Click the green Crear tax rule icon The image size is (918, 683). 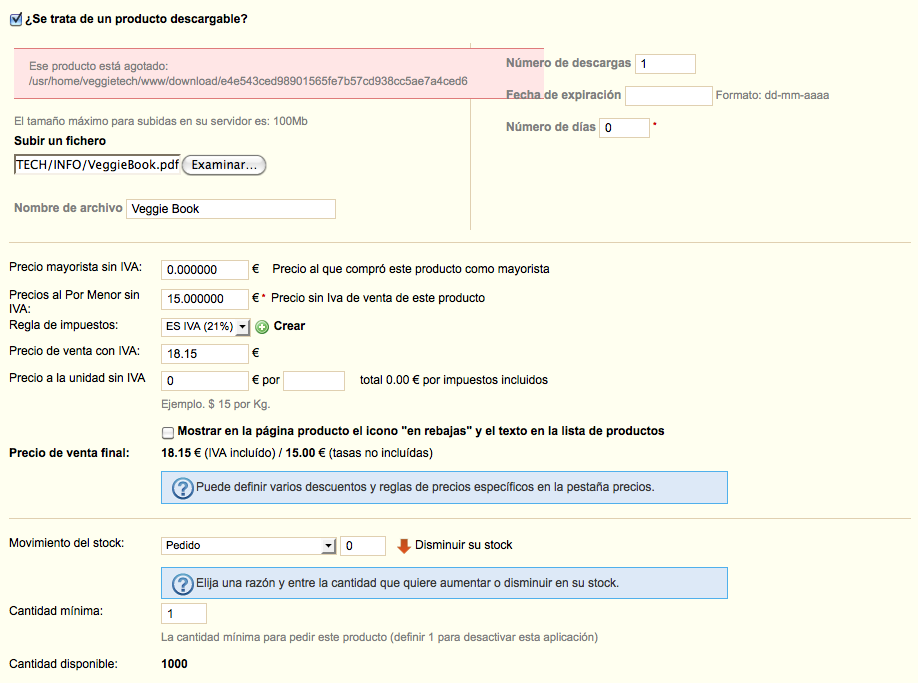point(262,326)
